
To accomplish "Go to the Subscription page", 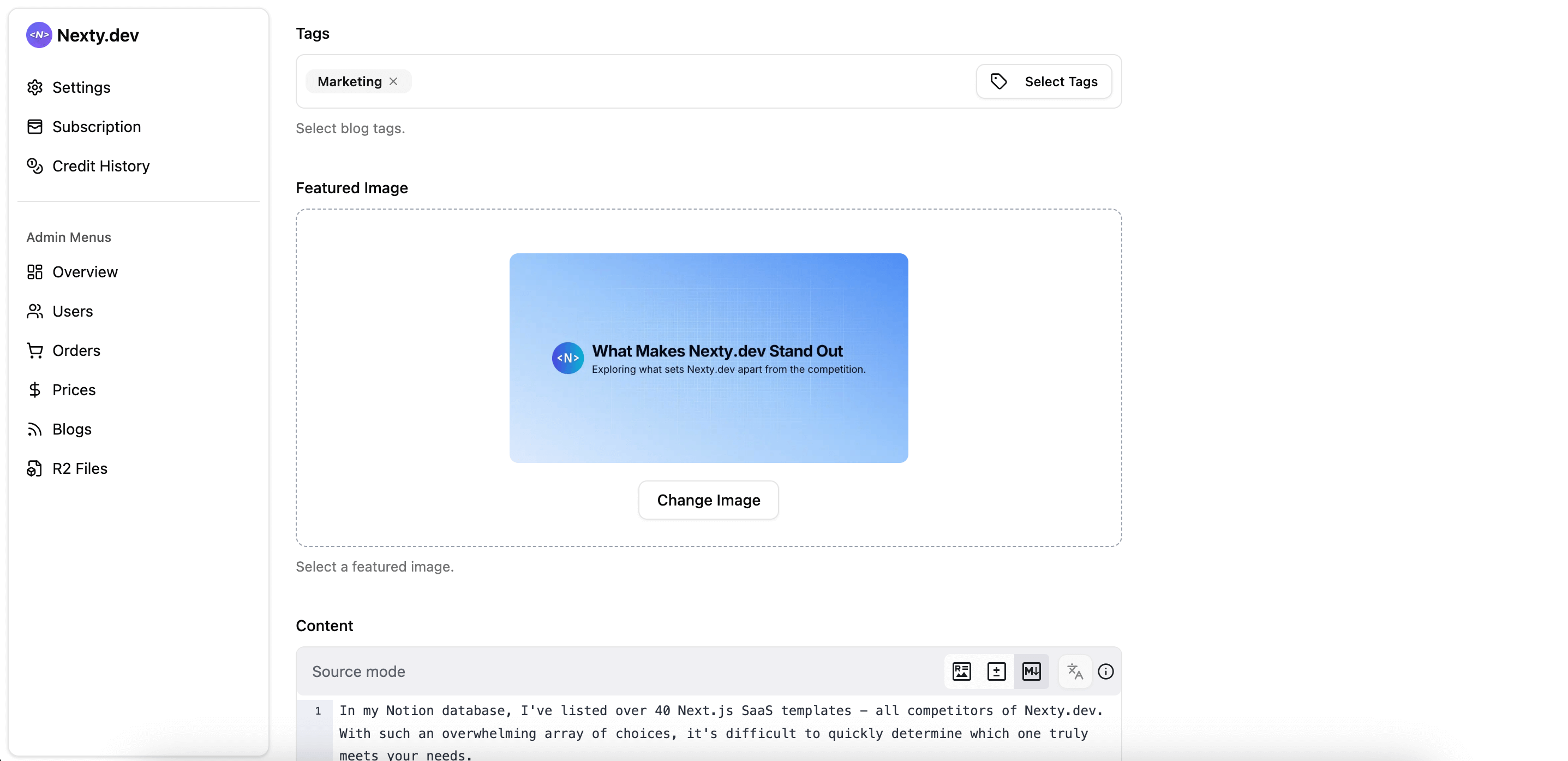I will 96,127.
